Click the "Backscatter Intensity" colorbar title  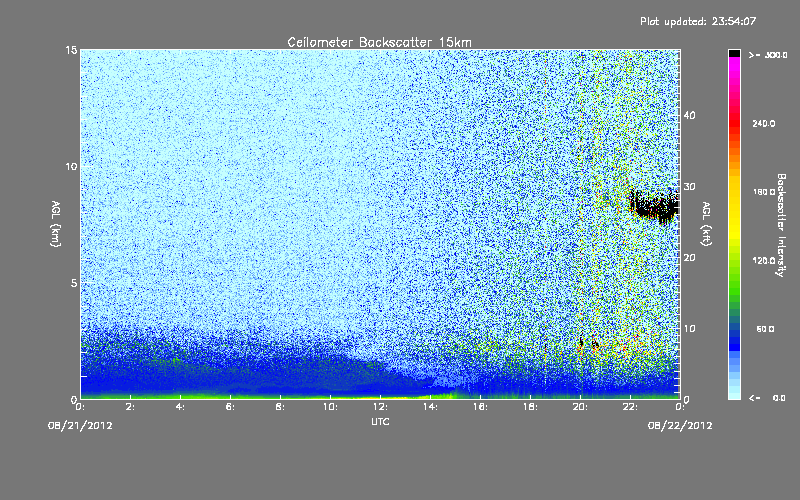(x=781, y=225)
